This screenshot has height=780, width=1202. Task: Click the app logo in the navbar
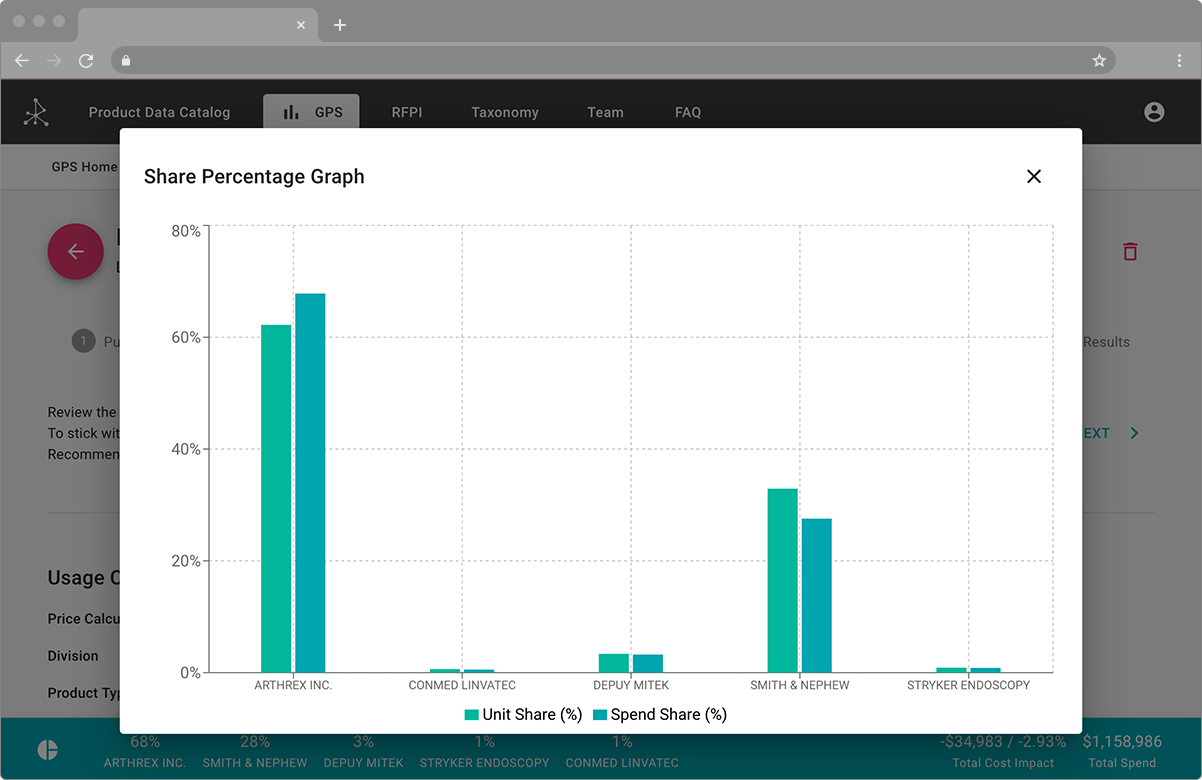(37, 112)
